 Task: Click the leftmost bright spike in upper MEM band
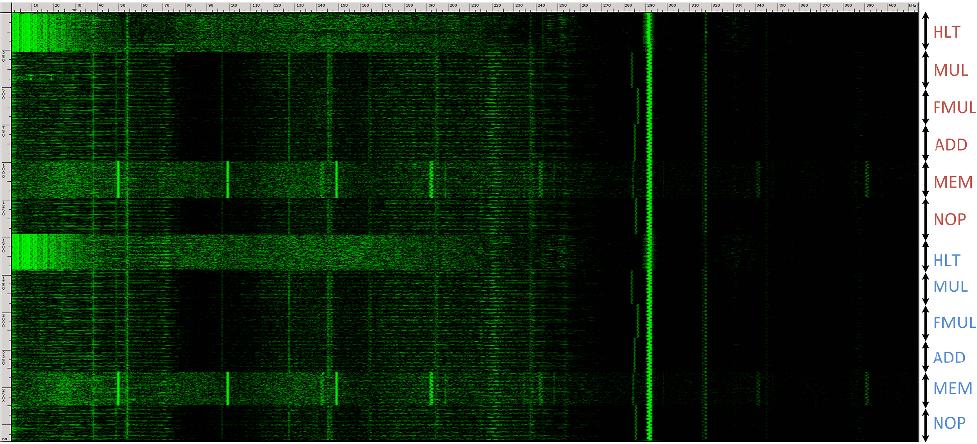(118, 179)
